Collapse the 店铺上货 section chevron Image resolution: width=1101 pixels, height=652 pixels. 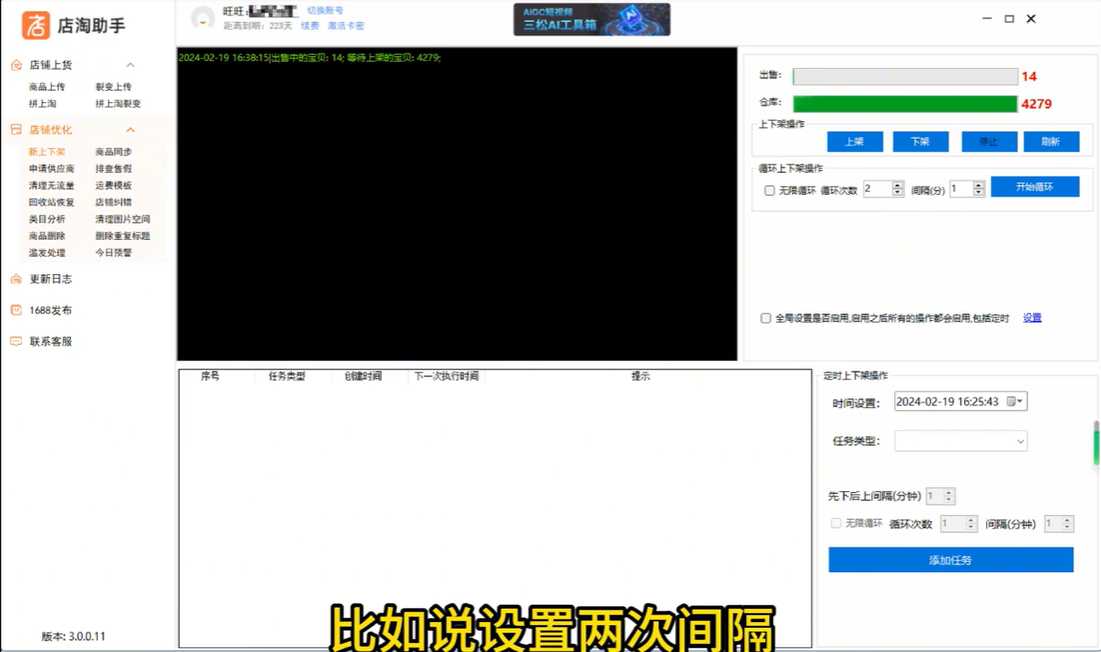130,65
